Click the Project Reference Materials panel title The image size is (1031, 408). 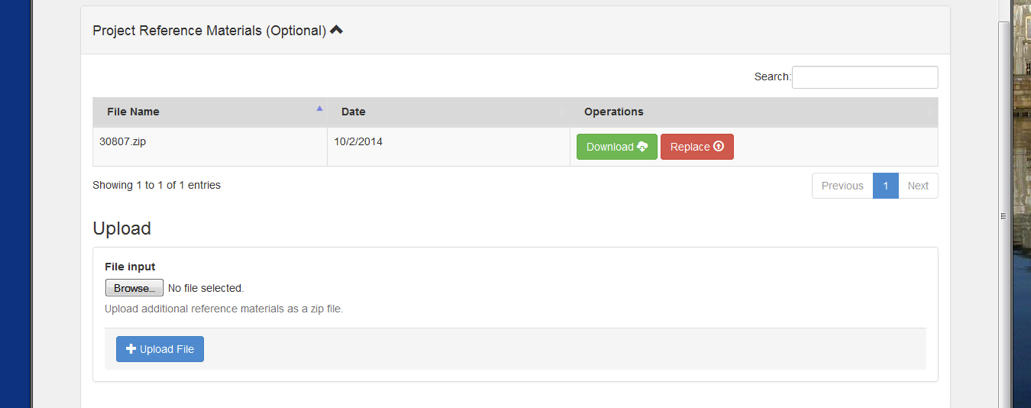[209, 31]
